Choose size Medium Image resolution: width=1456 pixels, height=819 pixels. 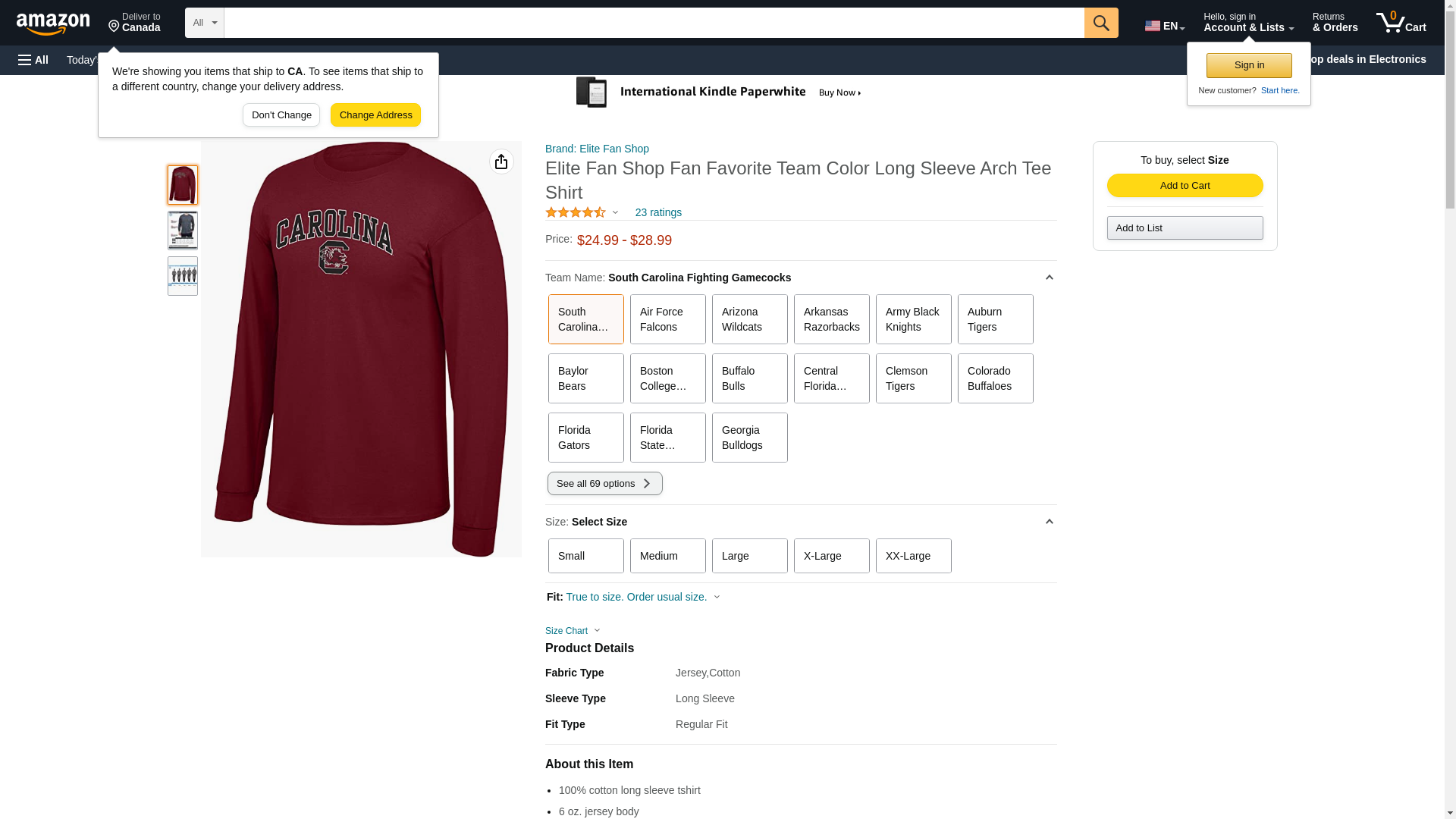[x=667, y=556]
